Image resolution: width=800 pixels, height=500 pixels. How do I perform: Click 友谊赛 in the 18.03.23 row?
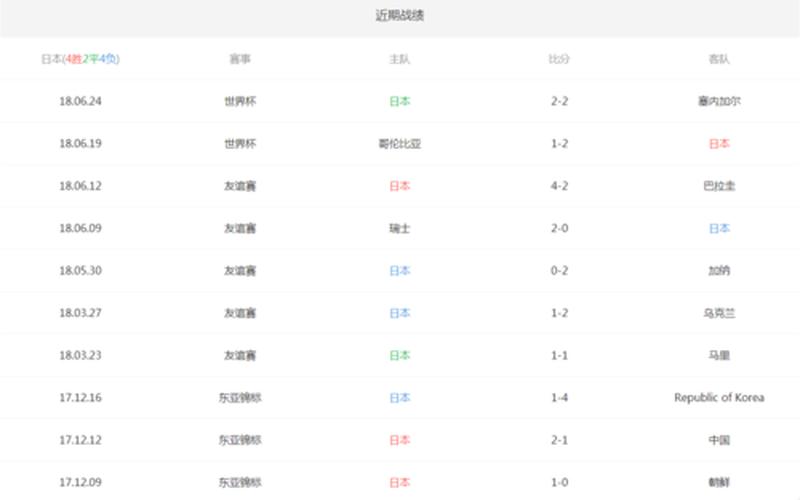coord(240,355)
